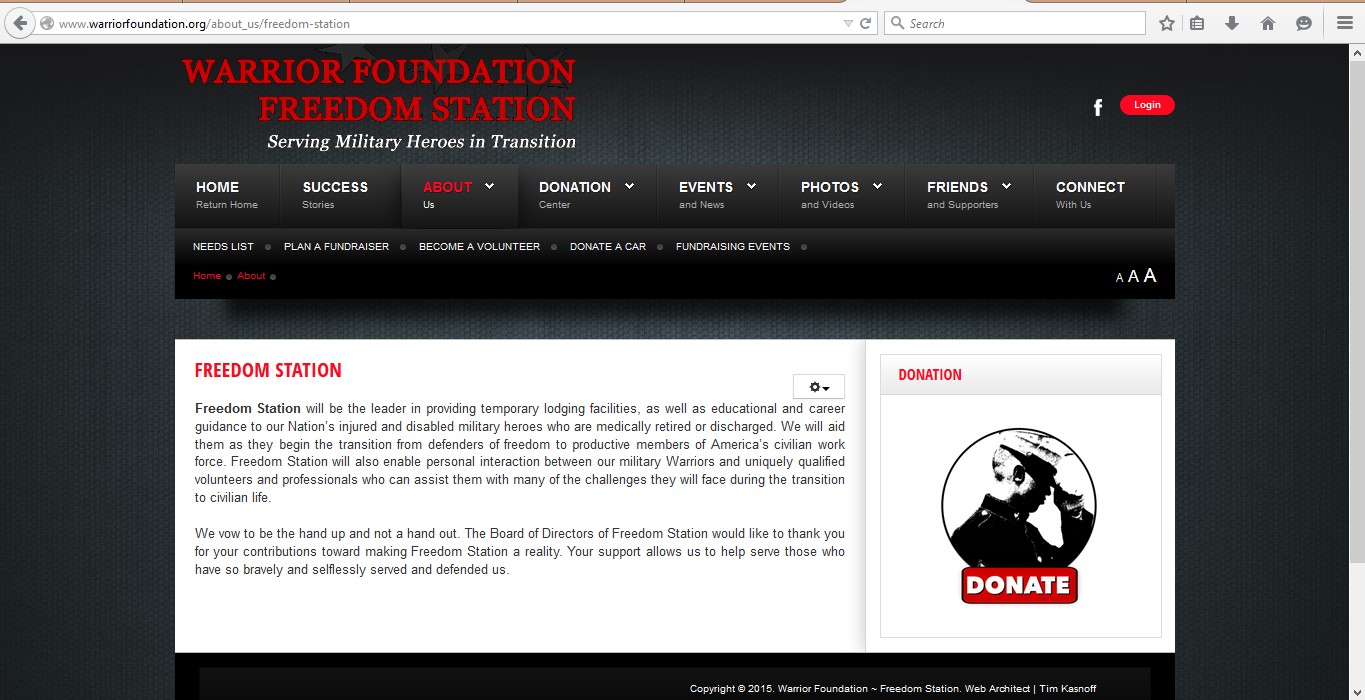Click the smiley face toolbar icon
The image size is (1365, 700).
click(x=1304, y=23)
